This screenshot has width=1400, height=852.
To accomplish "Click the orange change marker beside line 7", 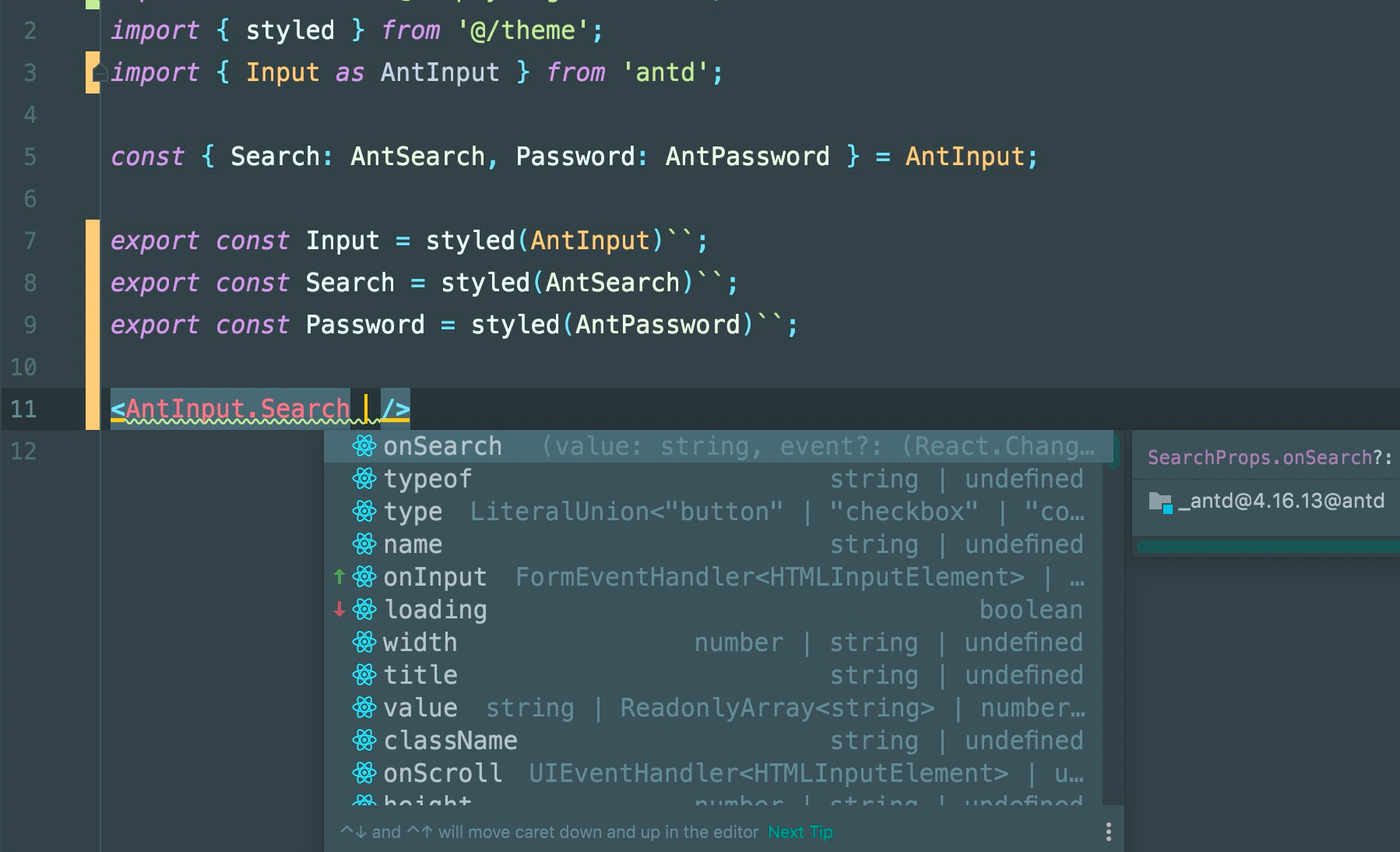I will pos(92,241).
